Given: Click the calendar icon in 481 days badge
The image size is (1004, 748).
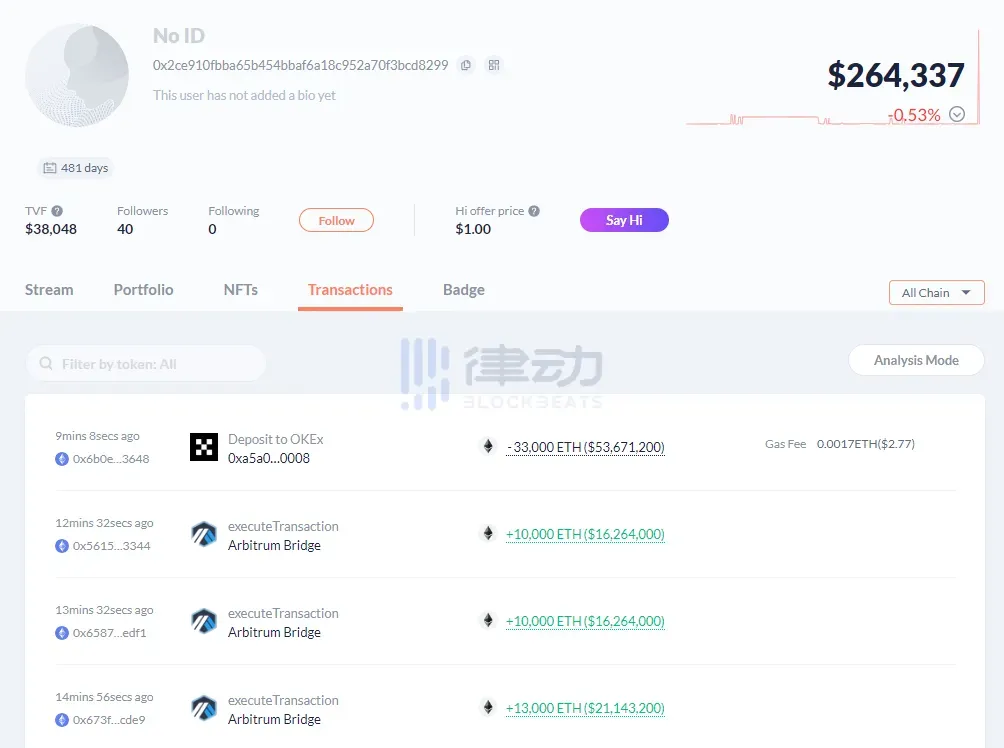Looking at the screenshot, I should (x=49, y=168).
